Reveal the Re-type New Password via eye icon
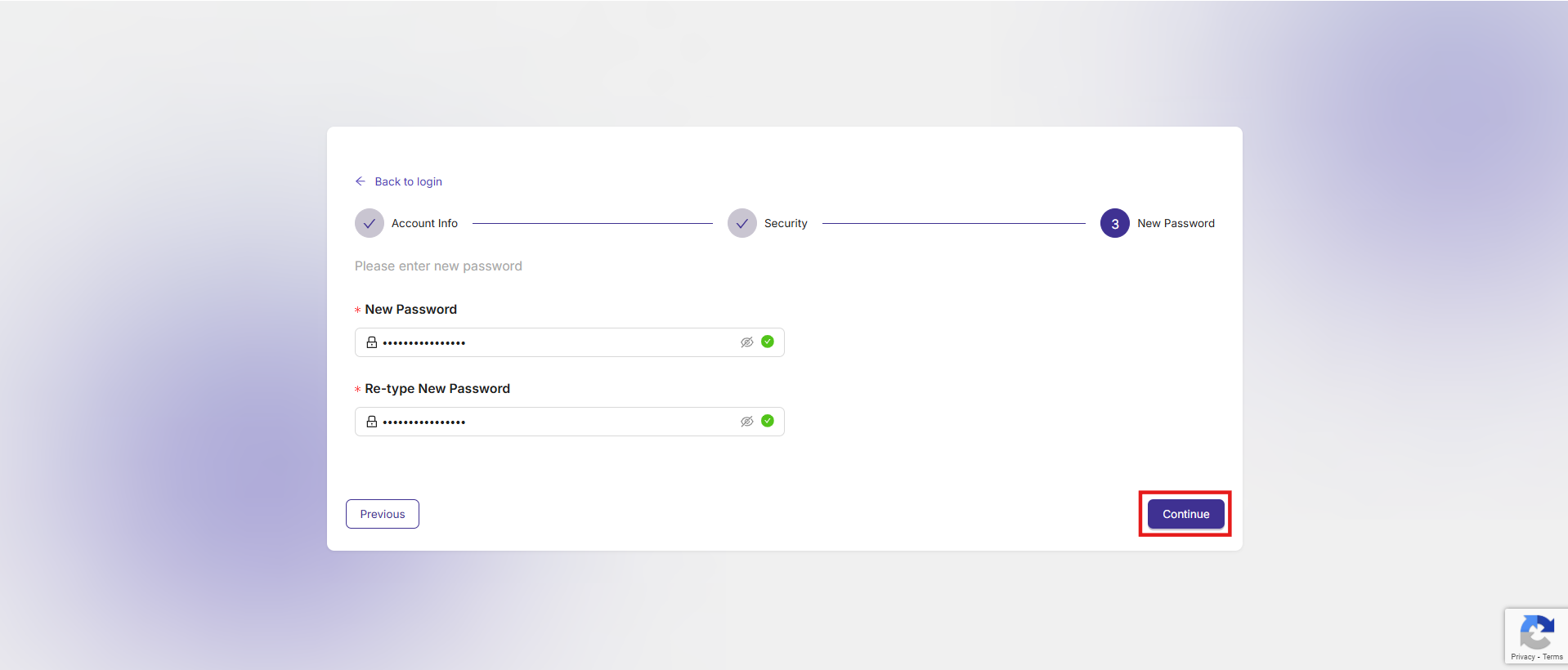Viewport: 1568px width, 670px height. 746,422
